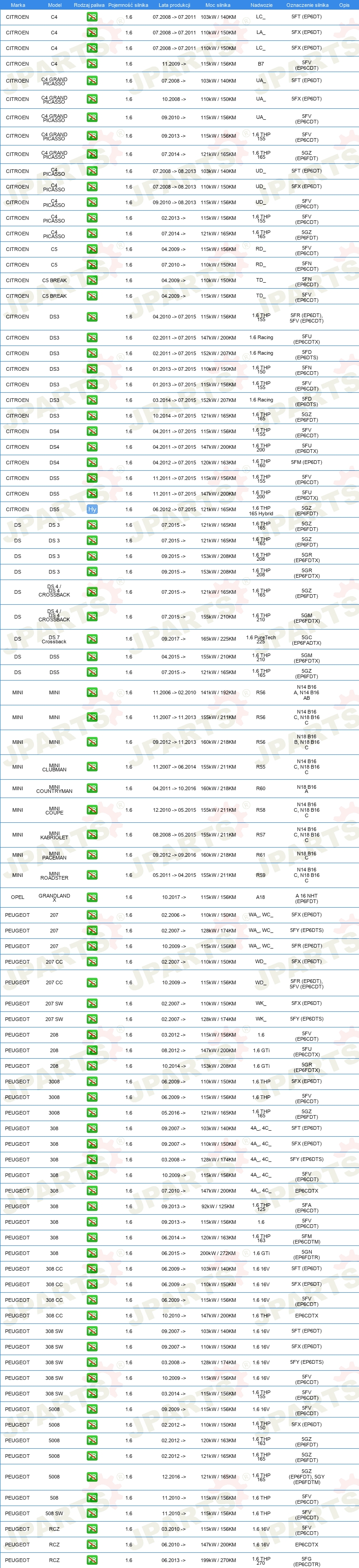Screen dimensions: 359x1568
Task: Click the Pojemność silnika column header
Action: (129, 5)
